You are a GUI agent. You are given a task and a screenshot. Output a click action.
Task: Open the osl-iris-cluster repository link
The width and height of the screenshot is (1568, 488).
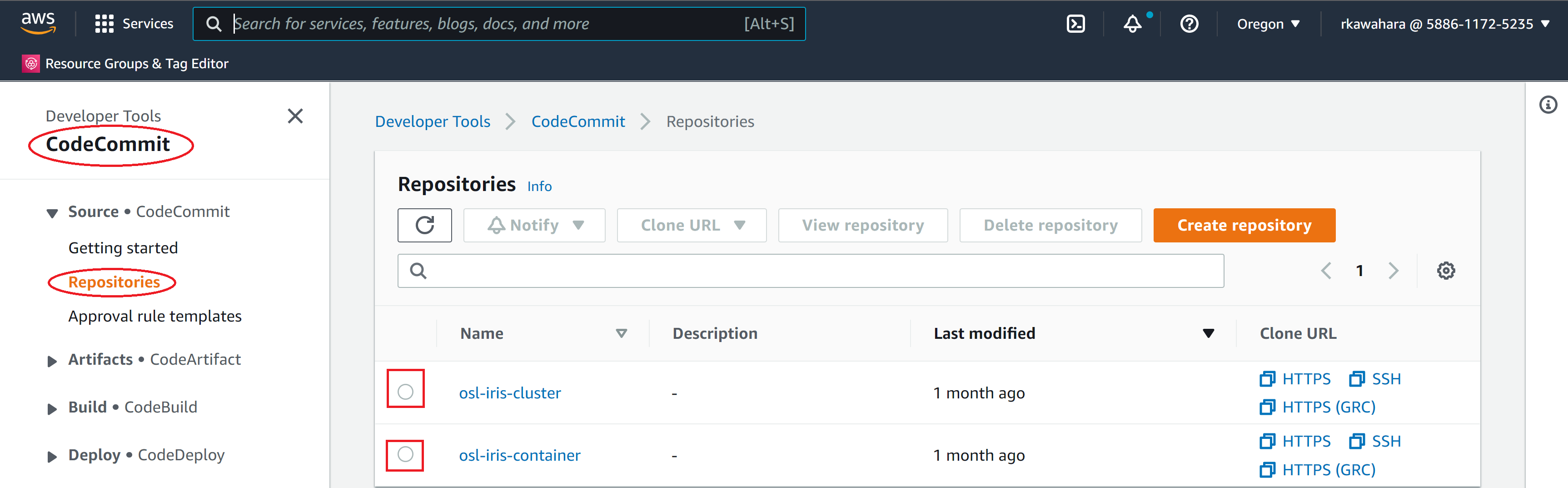pyautogui.click(x=509, y=393)
